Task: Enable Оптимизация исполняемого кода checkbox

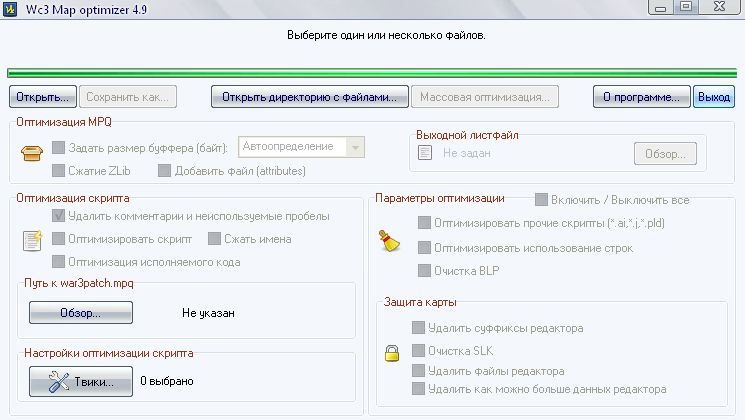Action: point(58,261)
